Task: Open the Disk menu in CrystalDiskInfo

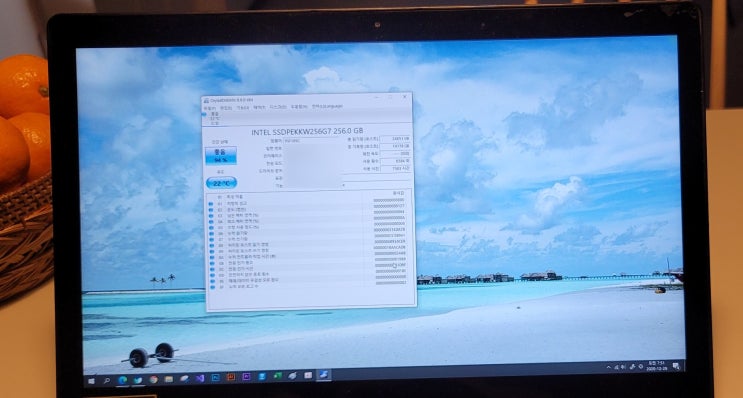Action: (278, 108)
